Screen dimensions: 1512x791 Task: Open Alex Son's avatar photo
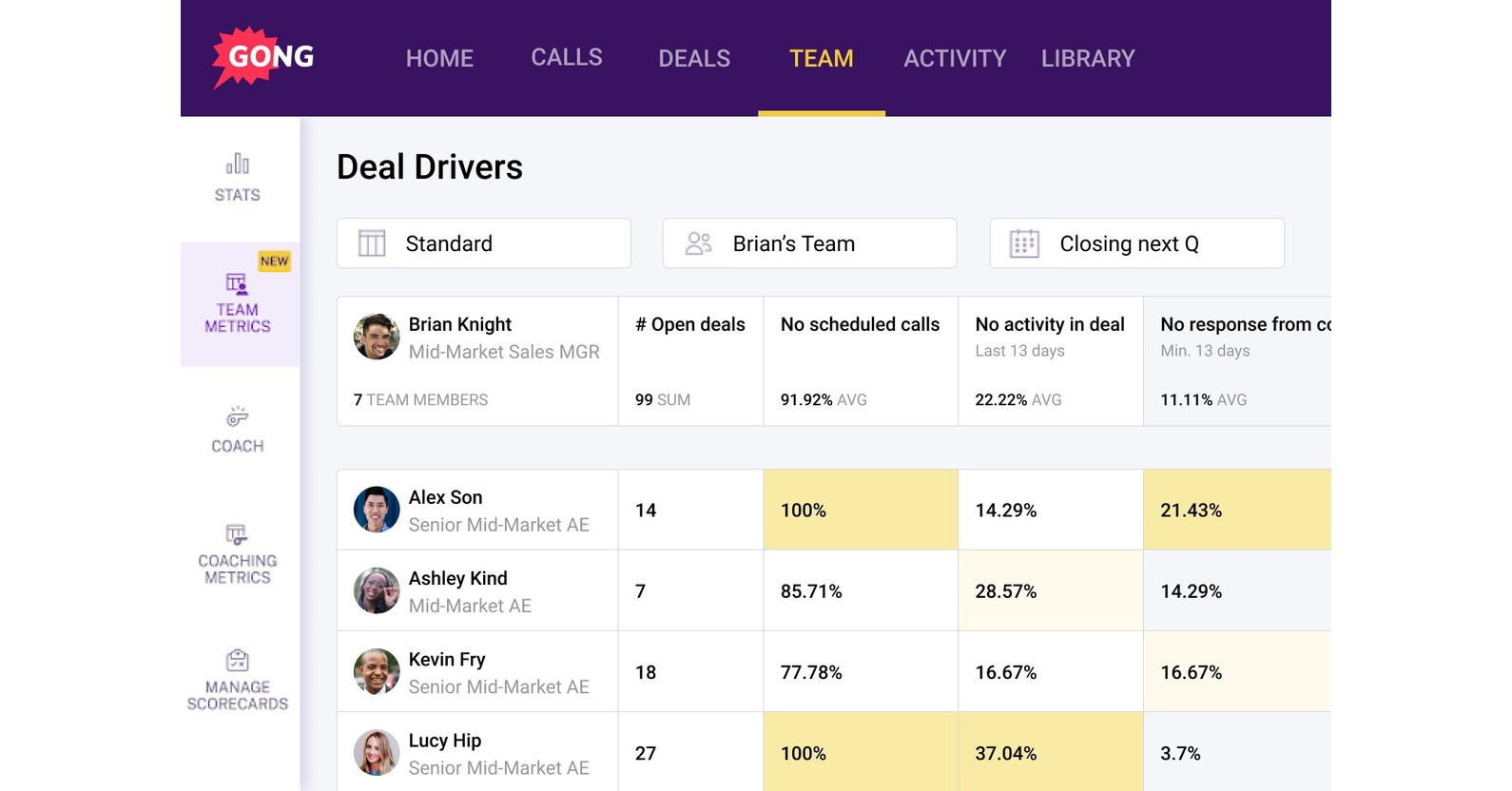point(377,510)
